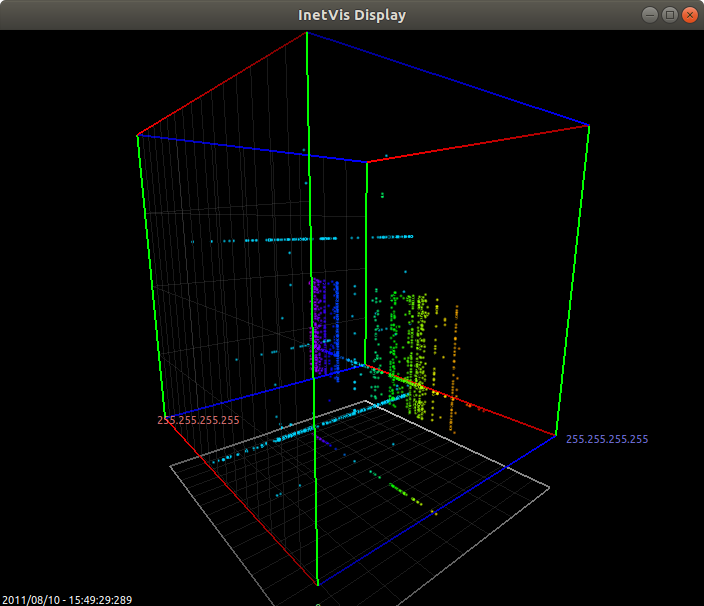Click the 2011/08/10 - 15:49:29:289 timestamp
The height and width of the screenshot is (606, 704).
click(67, 600)
